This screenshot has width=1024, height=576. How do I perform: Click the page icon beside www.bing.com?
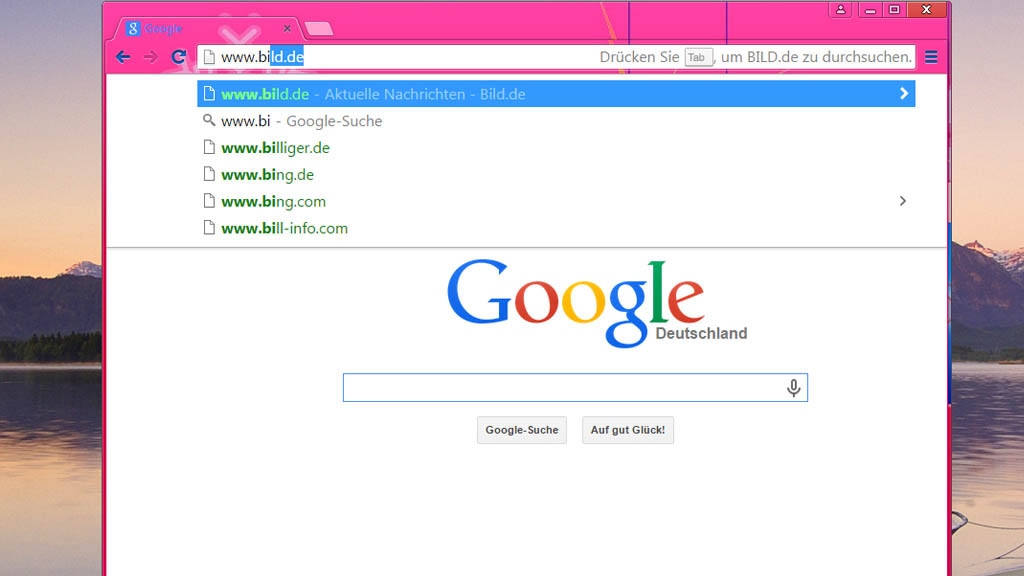point(209,200)
